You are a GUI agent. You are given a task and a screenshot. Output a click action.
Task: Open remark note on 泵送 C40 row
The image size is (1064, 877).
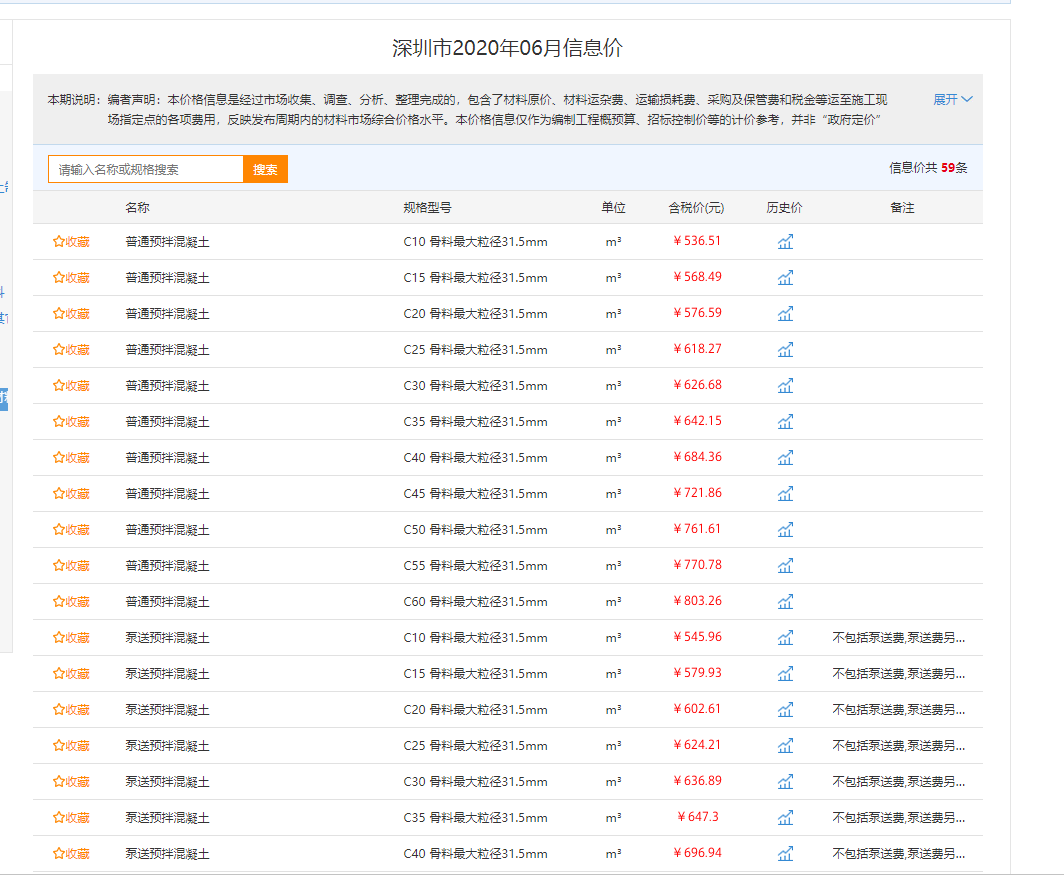click(x=899, y=853)
